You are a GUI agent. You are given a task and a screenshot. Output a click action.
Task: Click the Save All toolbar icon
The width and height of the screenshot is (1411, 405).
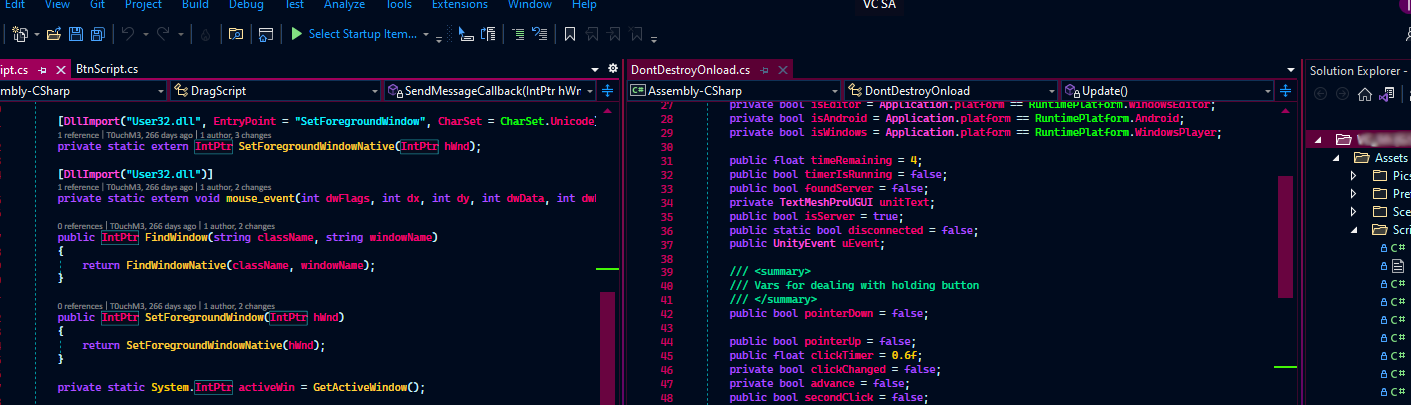98,34
